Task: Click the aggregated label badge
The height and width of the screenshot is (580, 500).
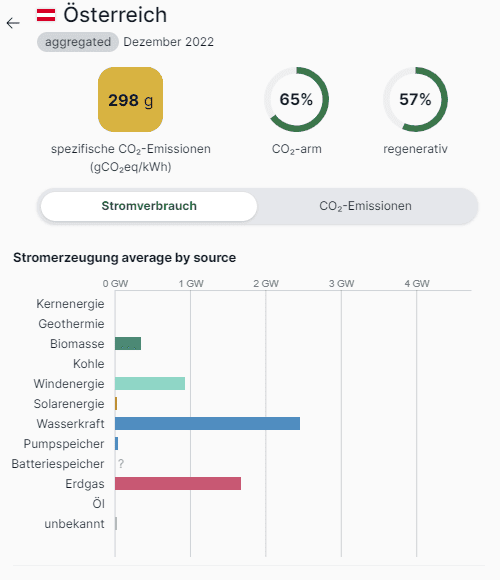Action: coord(78,42)
